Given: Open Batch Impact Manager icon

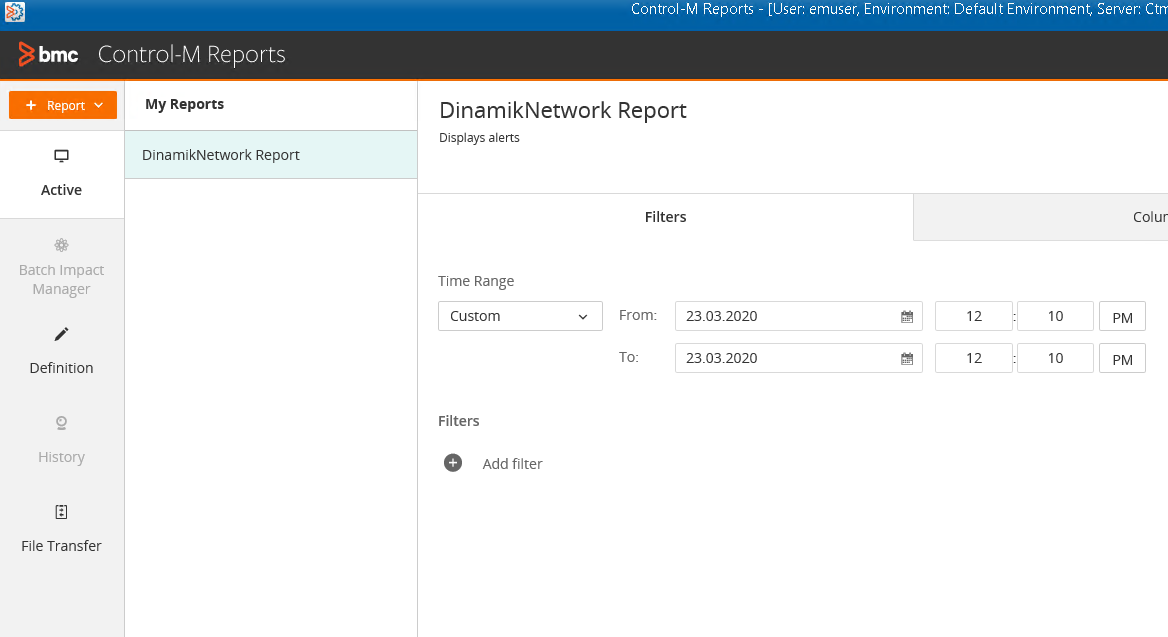Looking at the screenshot, I should 61,245.
